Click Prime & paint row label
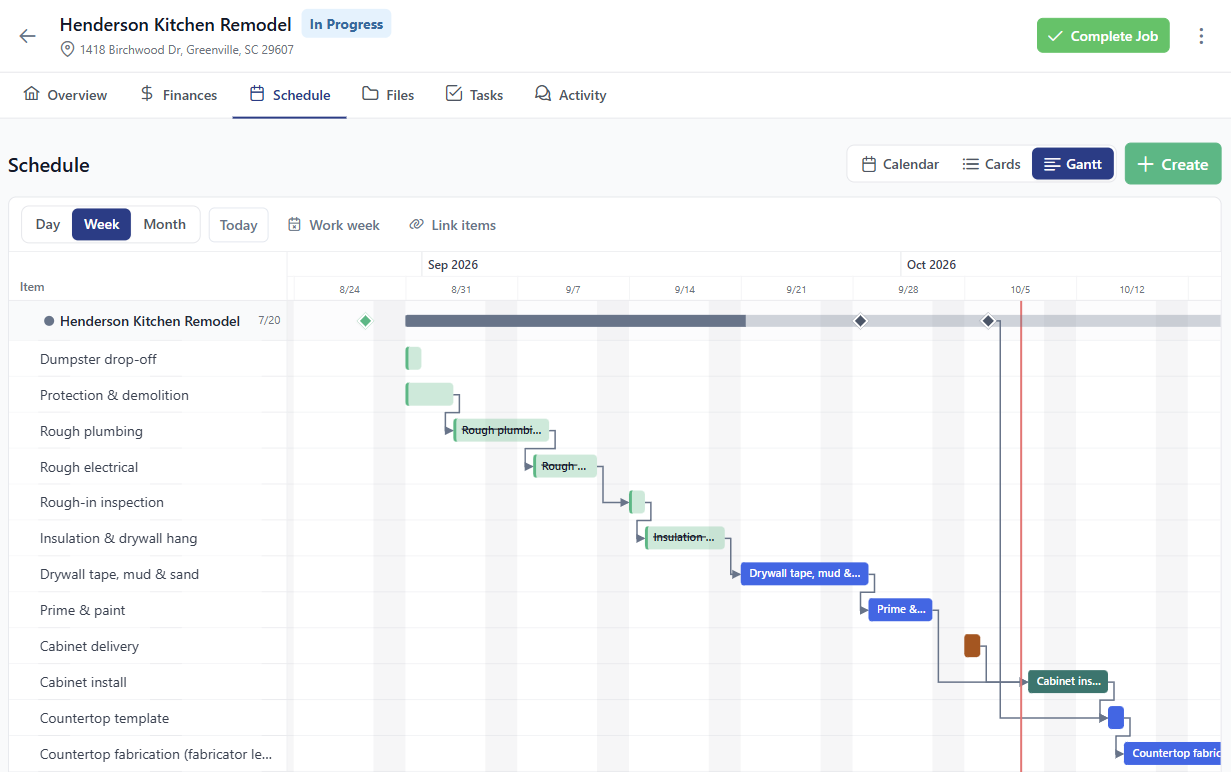The width and height of the screenshot is (1231, 772). coord(83,610)
